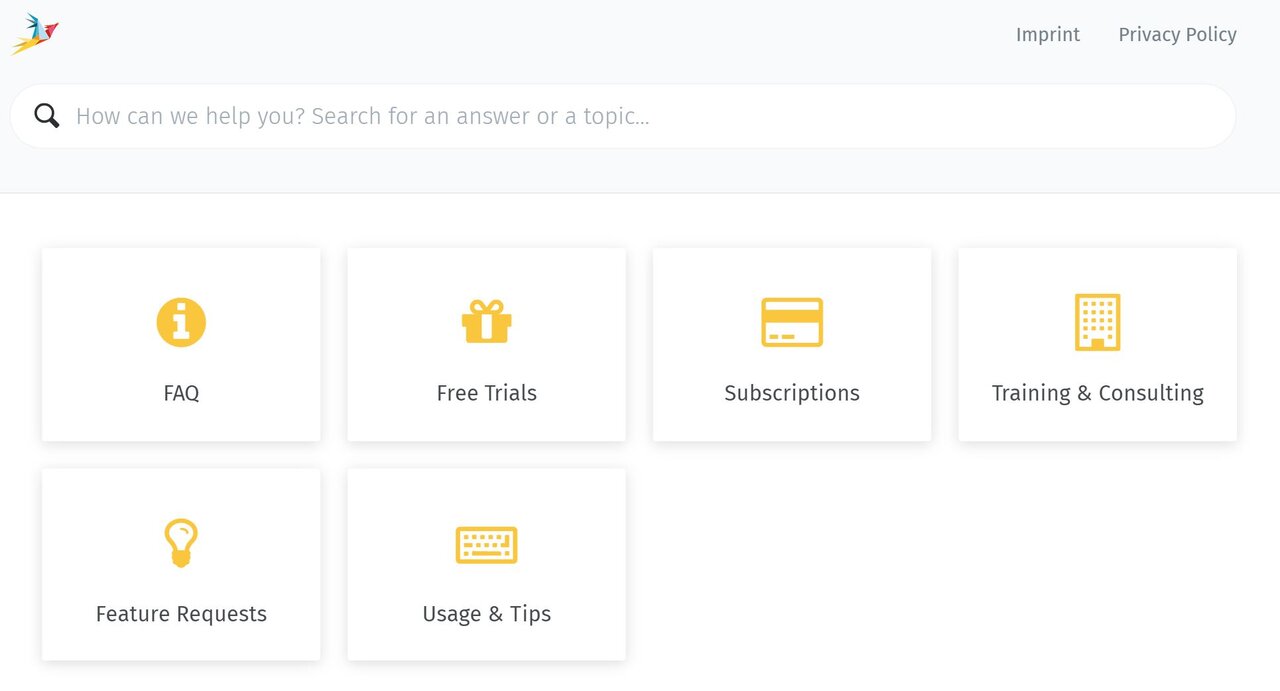Select the gift icon for Free Trials
Screen dimensions: 1280x691
pos(486,321)
